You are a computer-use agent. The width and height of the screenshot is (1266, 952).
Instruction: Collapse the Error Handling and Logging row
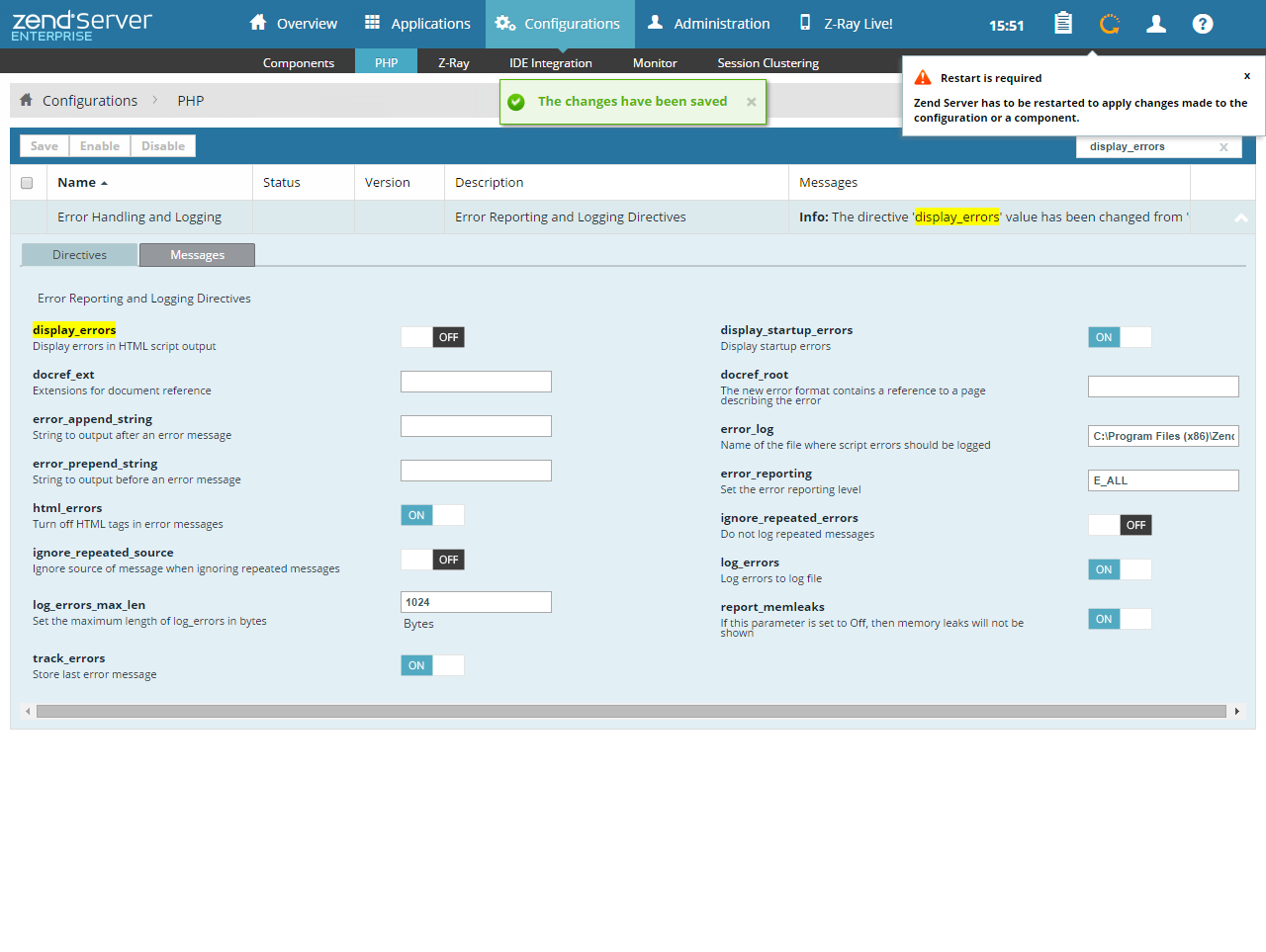click(1241, 217)
